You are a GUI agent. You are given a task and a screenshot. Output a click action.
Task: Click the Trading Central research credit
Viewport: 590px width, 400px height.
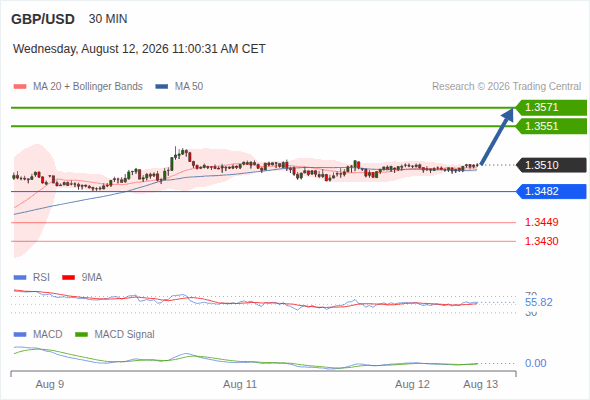click(506, 87)
